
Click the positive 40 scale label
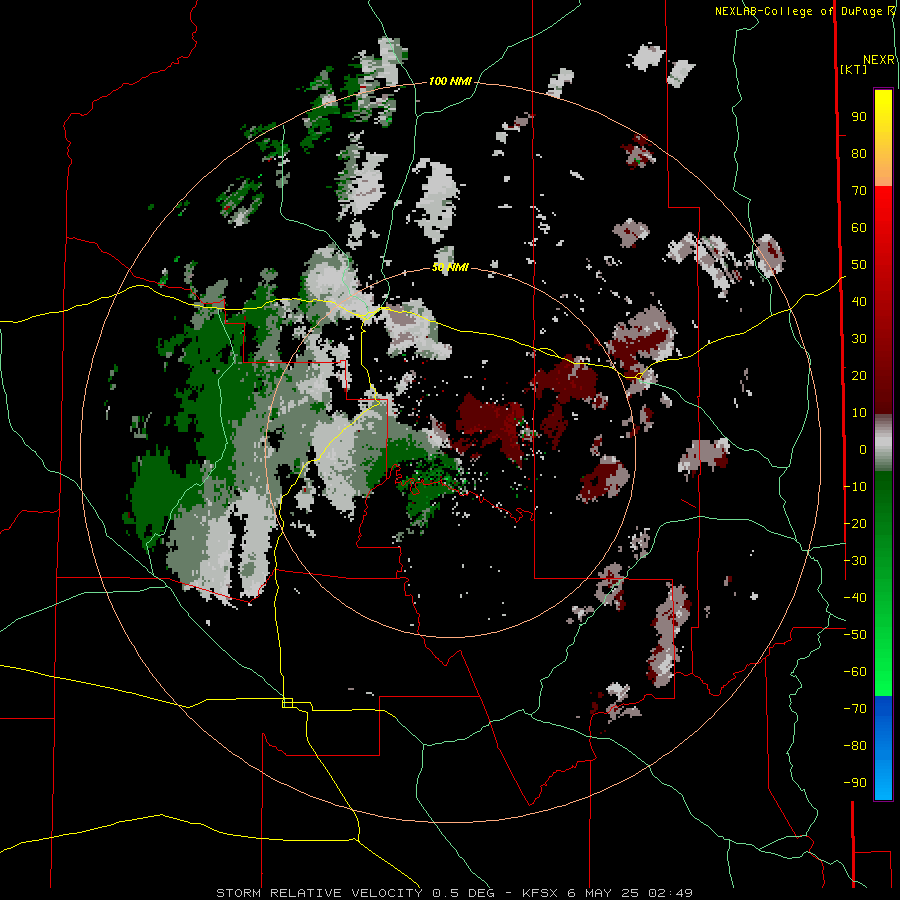859,302
